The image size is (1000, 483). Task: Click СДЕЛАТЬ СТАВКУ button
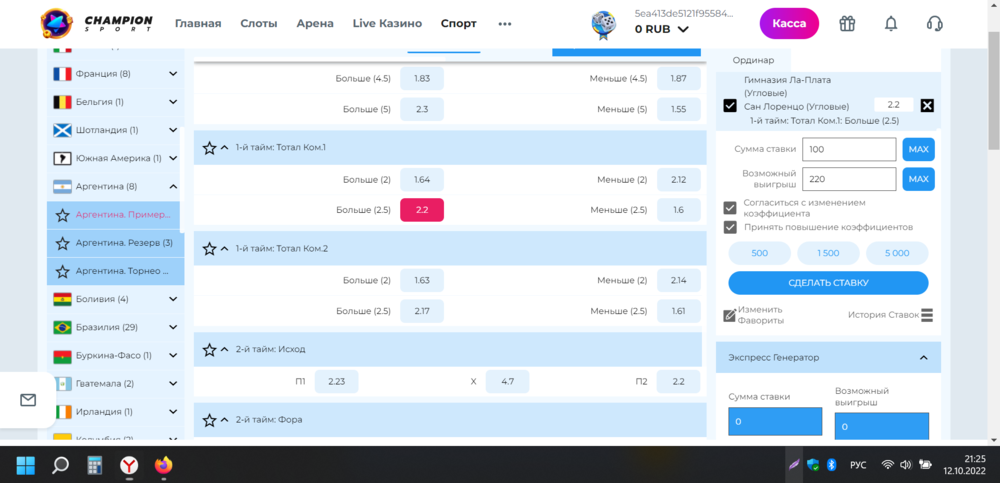pyautogui.click(x=828, y=283)
